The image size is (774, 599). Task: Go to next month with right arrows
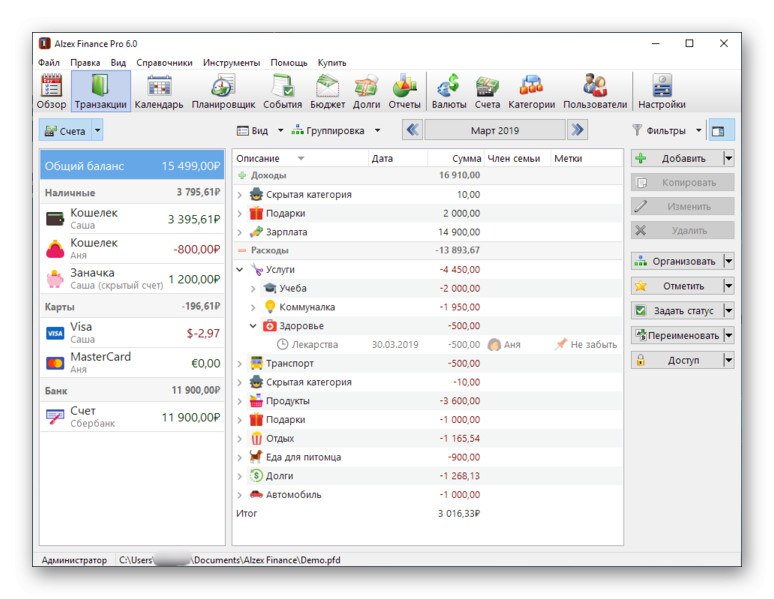pos(577,130)
